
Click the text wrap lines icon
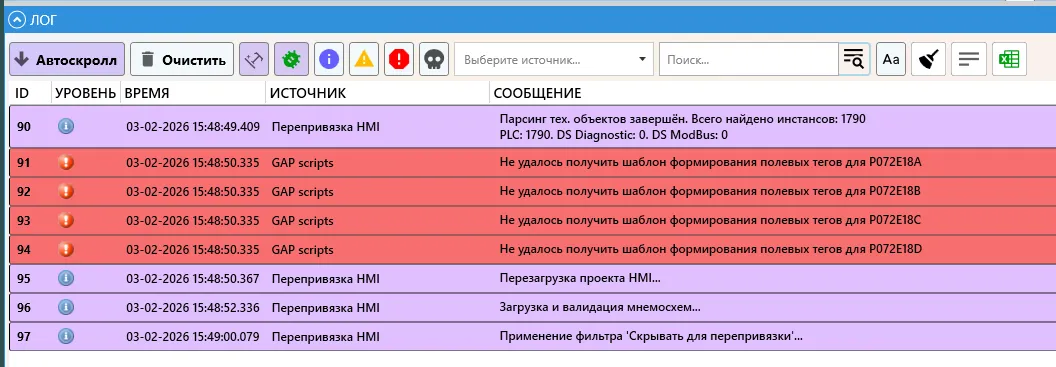[x=968, y=59]
